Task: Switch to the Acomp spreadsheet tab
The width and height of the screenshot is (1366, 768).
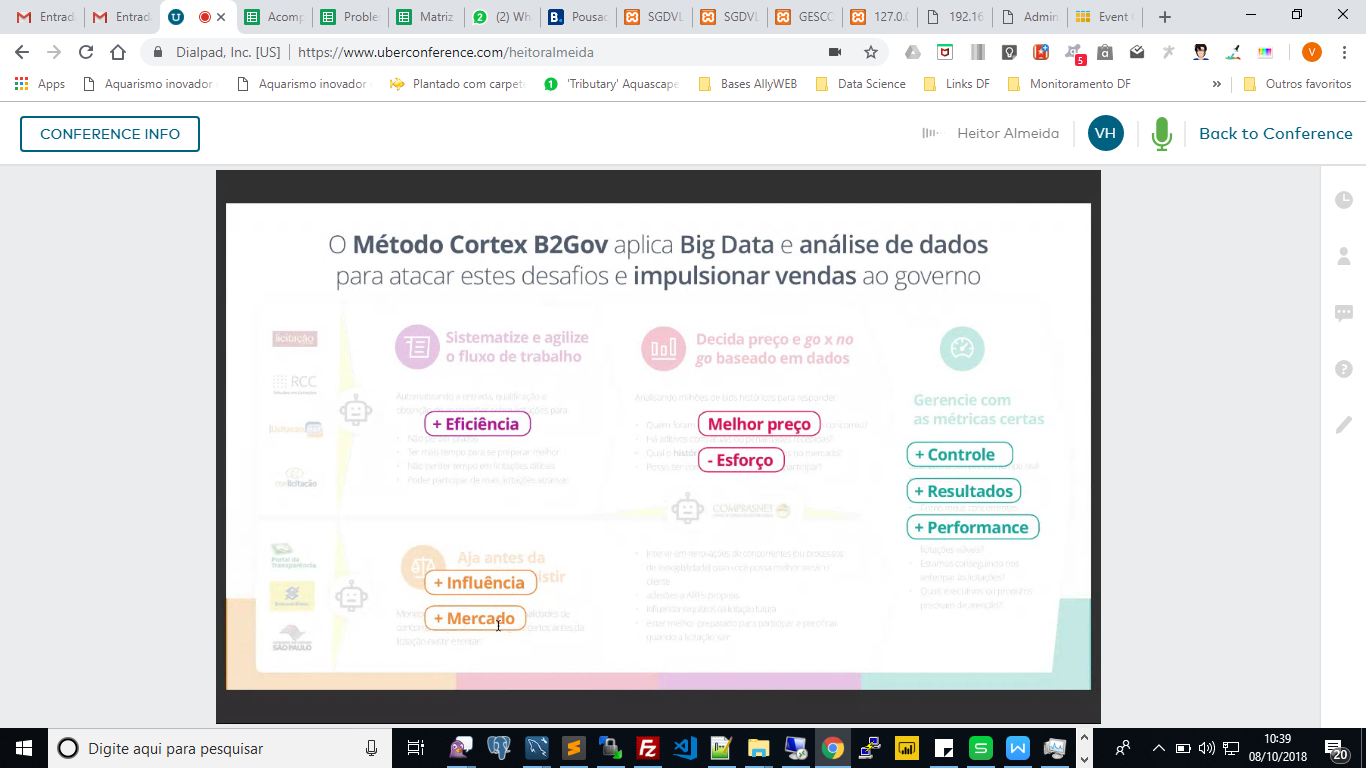Action: 274,17
